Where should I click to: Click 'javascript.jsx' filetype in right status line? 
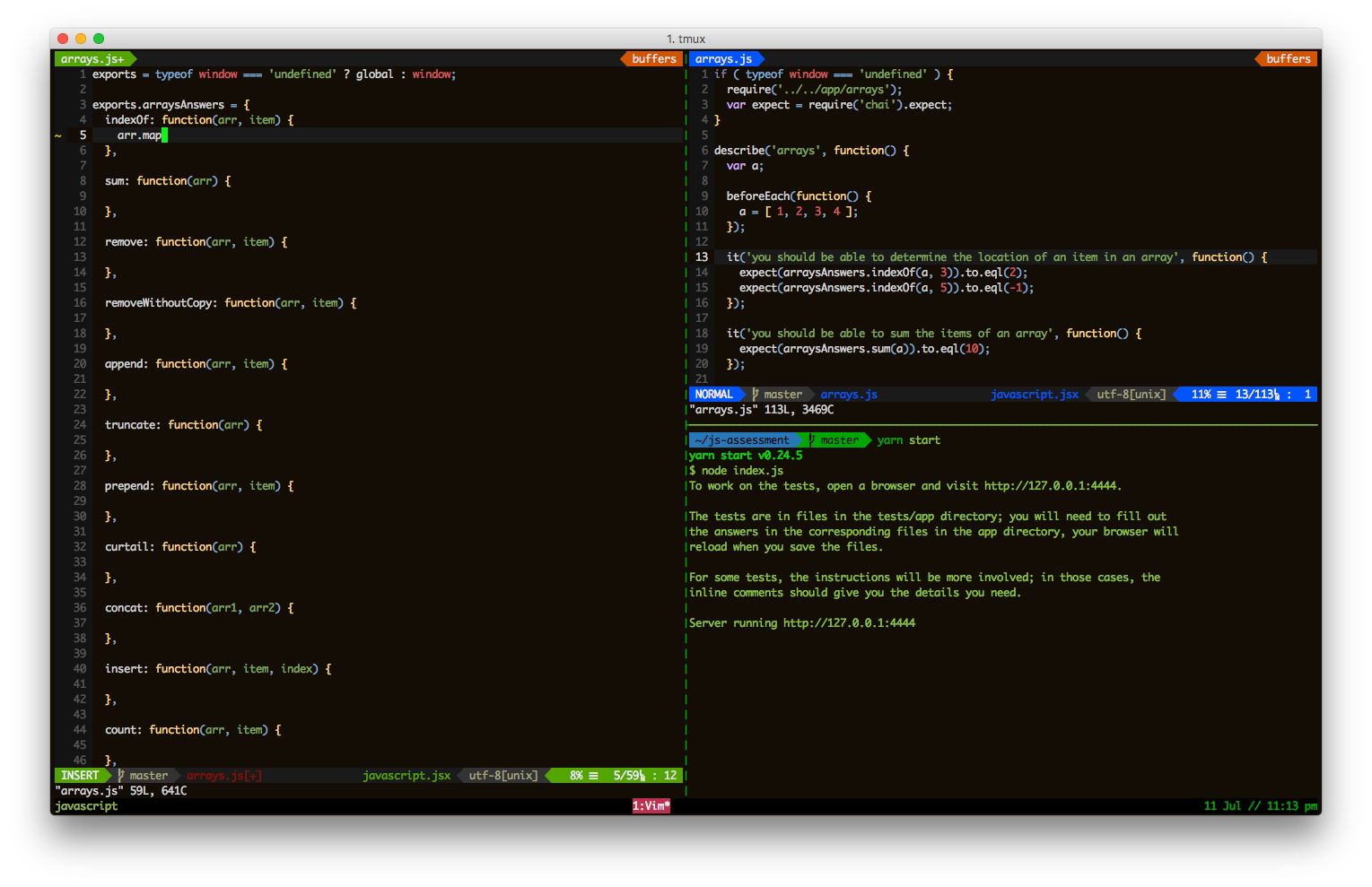pyautogui.click(x=1035, y=395)
